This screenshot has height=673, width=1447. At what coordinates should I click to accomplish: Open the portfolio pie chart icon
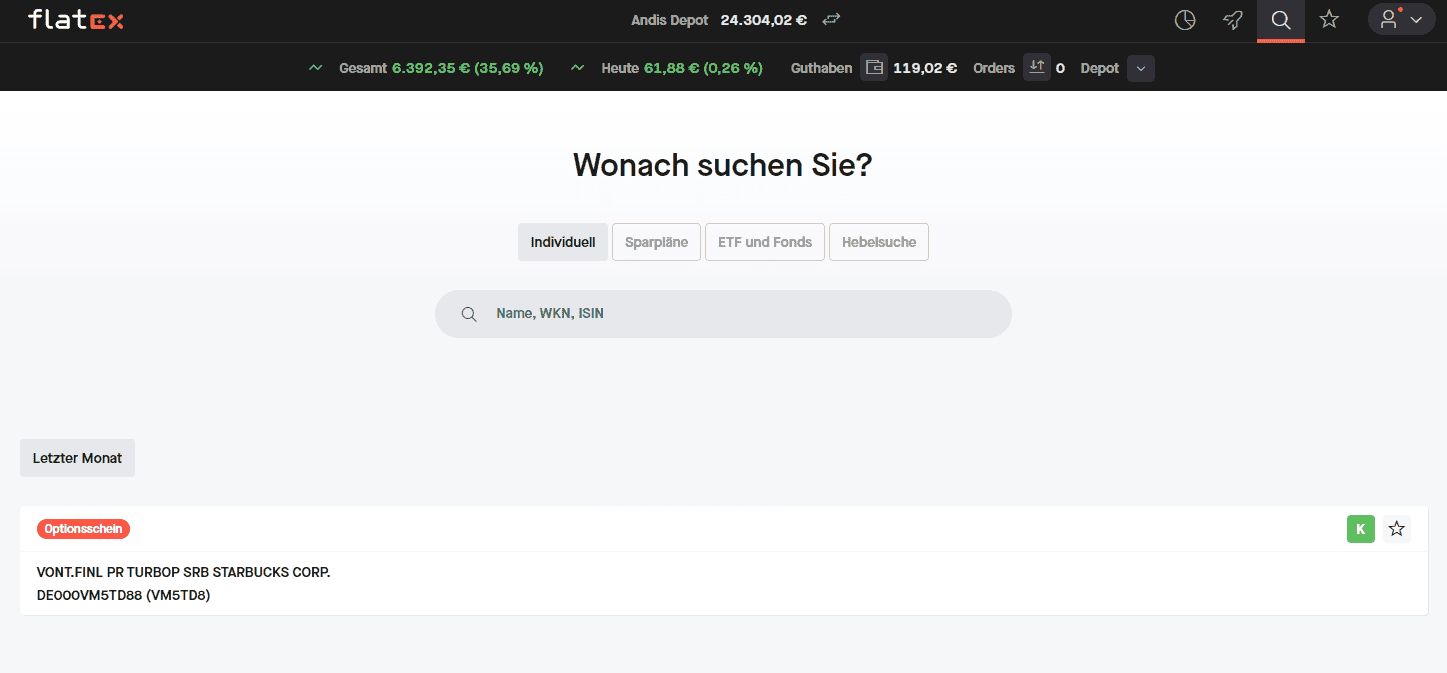click(x=1185, y=20)
